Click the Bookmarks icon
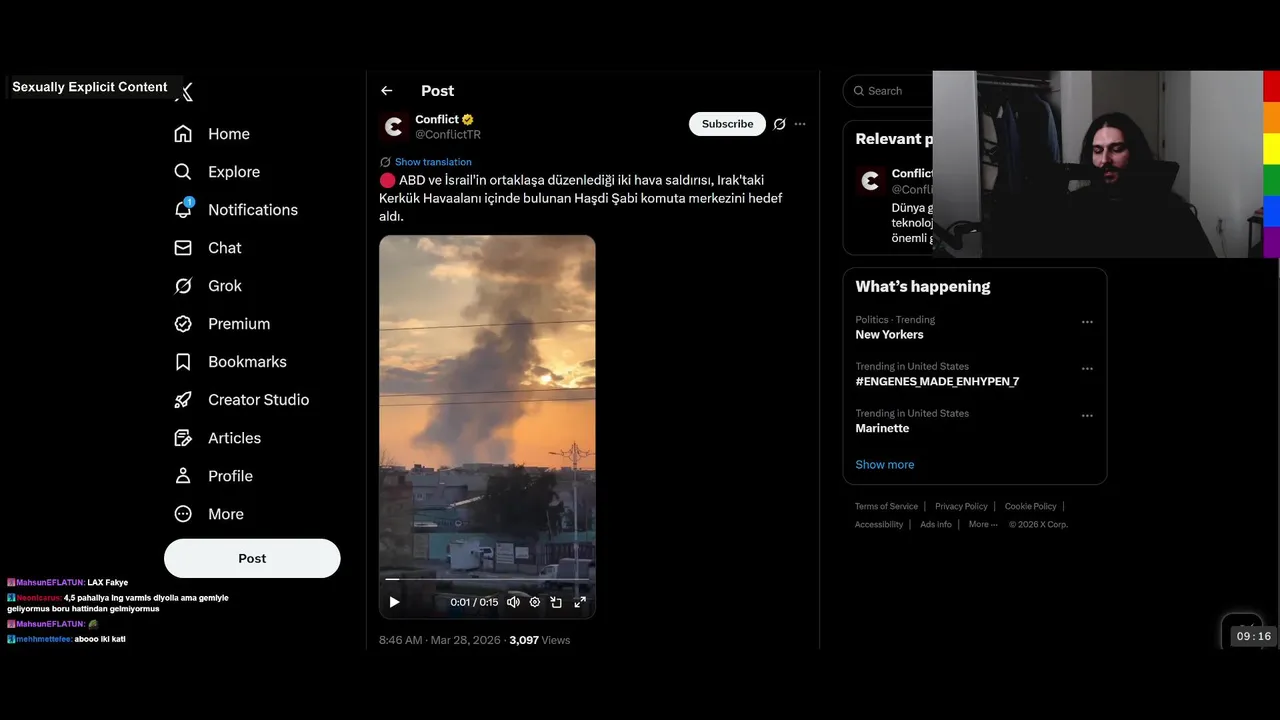 coord(183,362)
